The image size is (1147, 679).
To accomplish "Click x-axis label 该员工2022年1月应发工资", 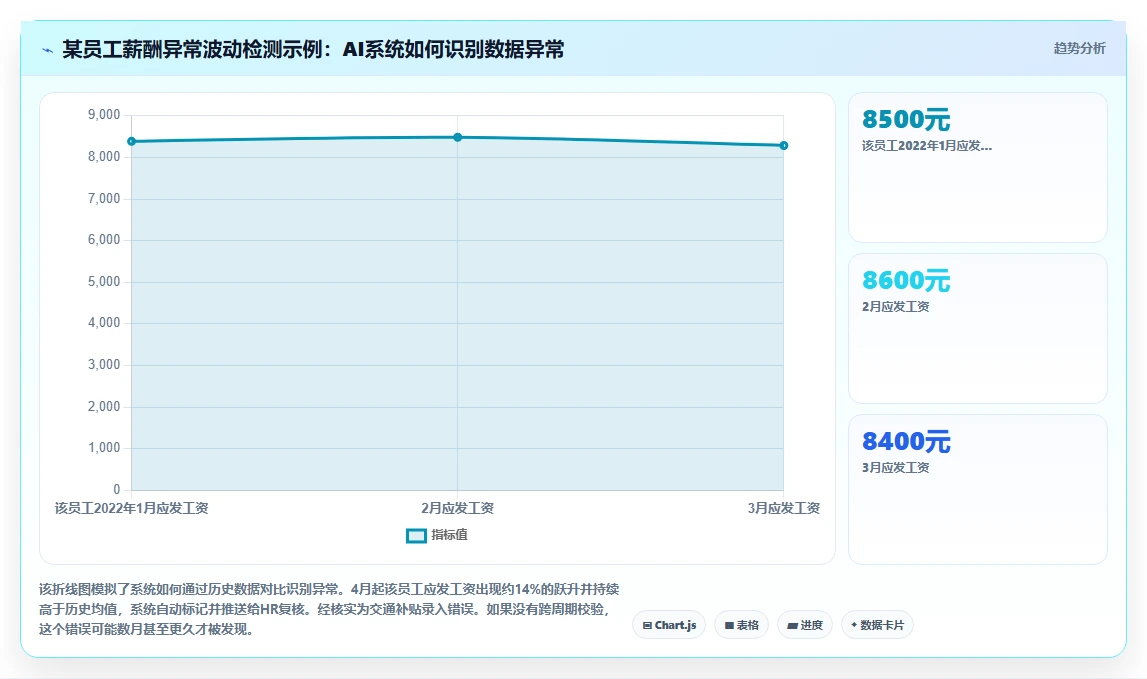I will (132, 508).
